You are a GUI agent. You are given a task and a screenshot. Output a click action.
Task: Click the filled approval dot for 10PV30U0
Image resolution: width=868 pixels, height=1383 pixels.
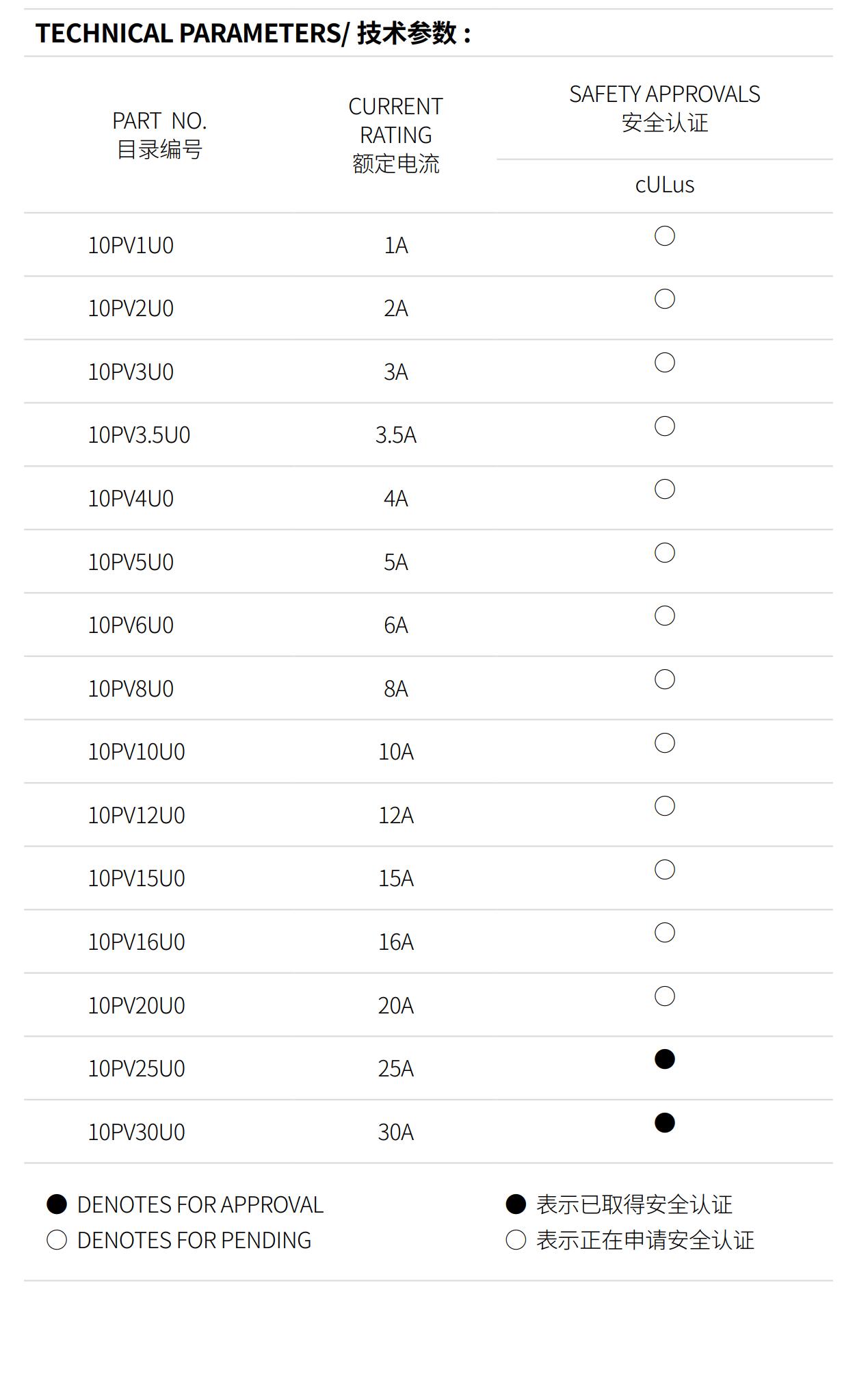point(664,1123)
